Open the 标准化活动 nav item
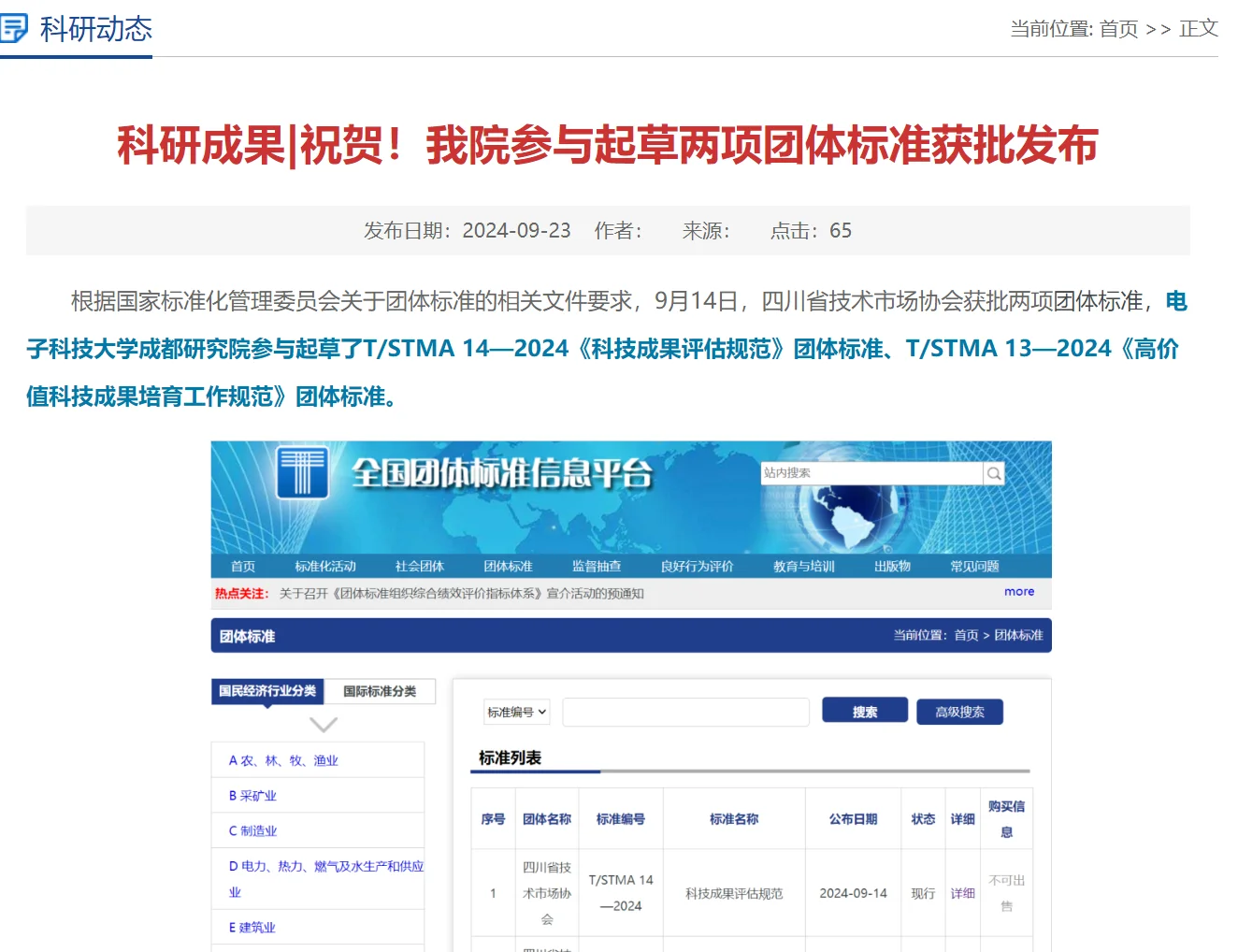 (x=325, y=567)
